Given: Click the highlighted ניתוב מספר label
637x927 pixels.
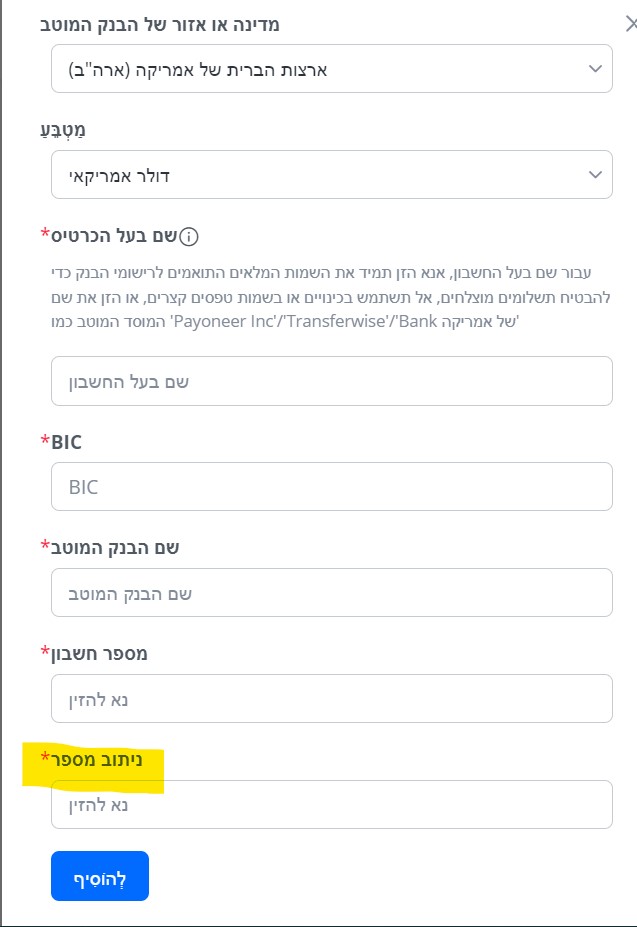Looking at the screenshot, I should (96, 760).
